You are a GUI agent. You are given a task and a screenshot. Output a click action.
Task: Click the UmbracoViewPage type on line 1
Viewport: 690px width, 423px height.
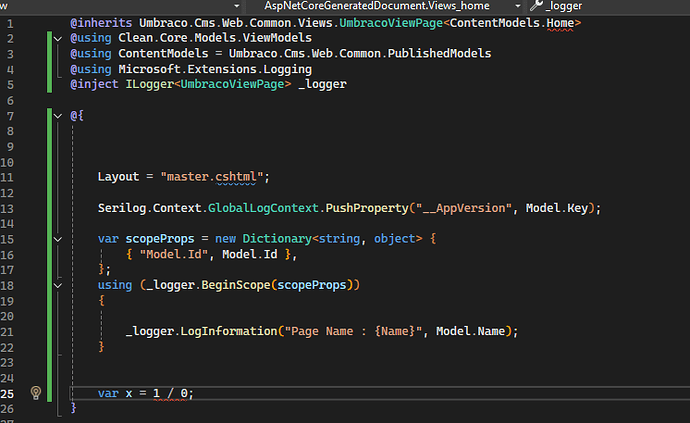[391, 23]
